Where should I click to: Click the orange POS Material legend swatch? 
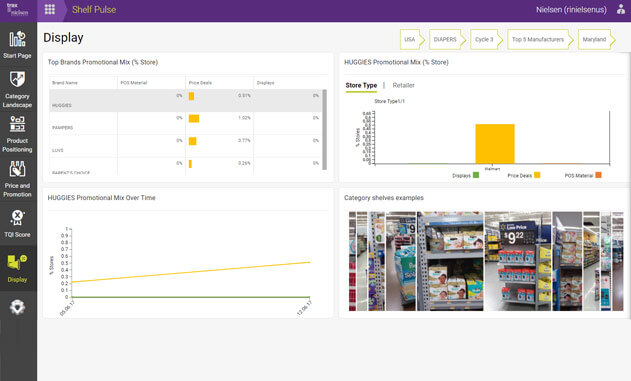[x=598, y=175]
